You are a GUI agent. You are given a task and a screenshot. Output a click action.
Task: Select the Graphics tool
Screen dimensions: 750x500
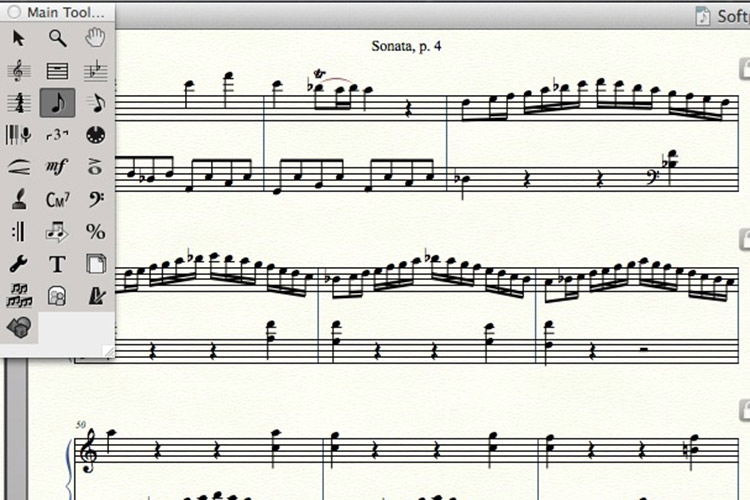[57, 296]
